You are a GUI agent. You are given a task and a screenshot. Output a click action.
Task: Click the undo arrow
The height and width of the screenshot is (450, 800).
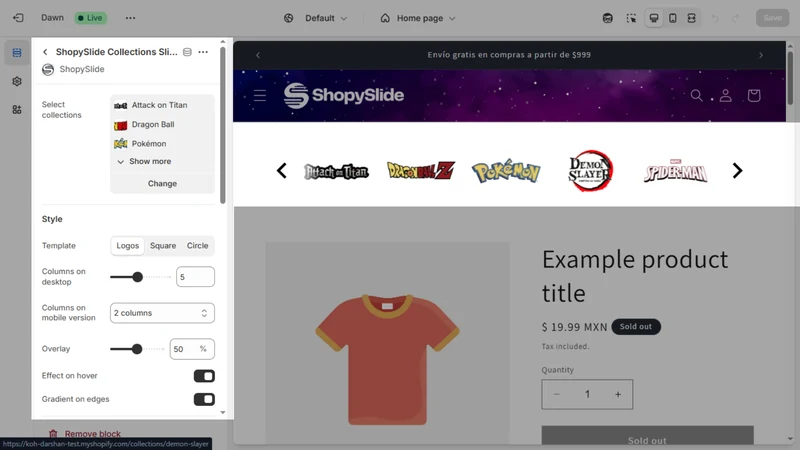[x=715, y=18]
